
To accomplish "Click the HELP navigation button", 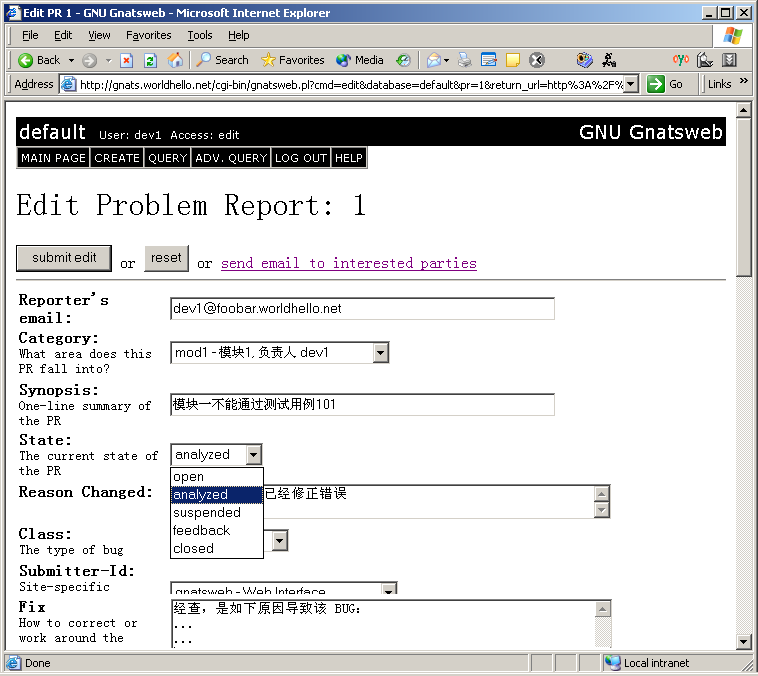I will pos(349,158).
